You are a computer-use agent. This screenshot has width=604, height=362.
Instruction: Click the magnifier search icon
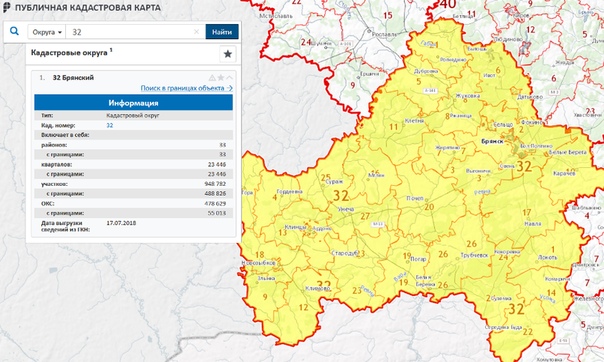(14, 31)
